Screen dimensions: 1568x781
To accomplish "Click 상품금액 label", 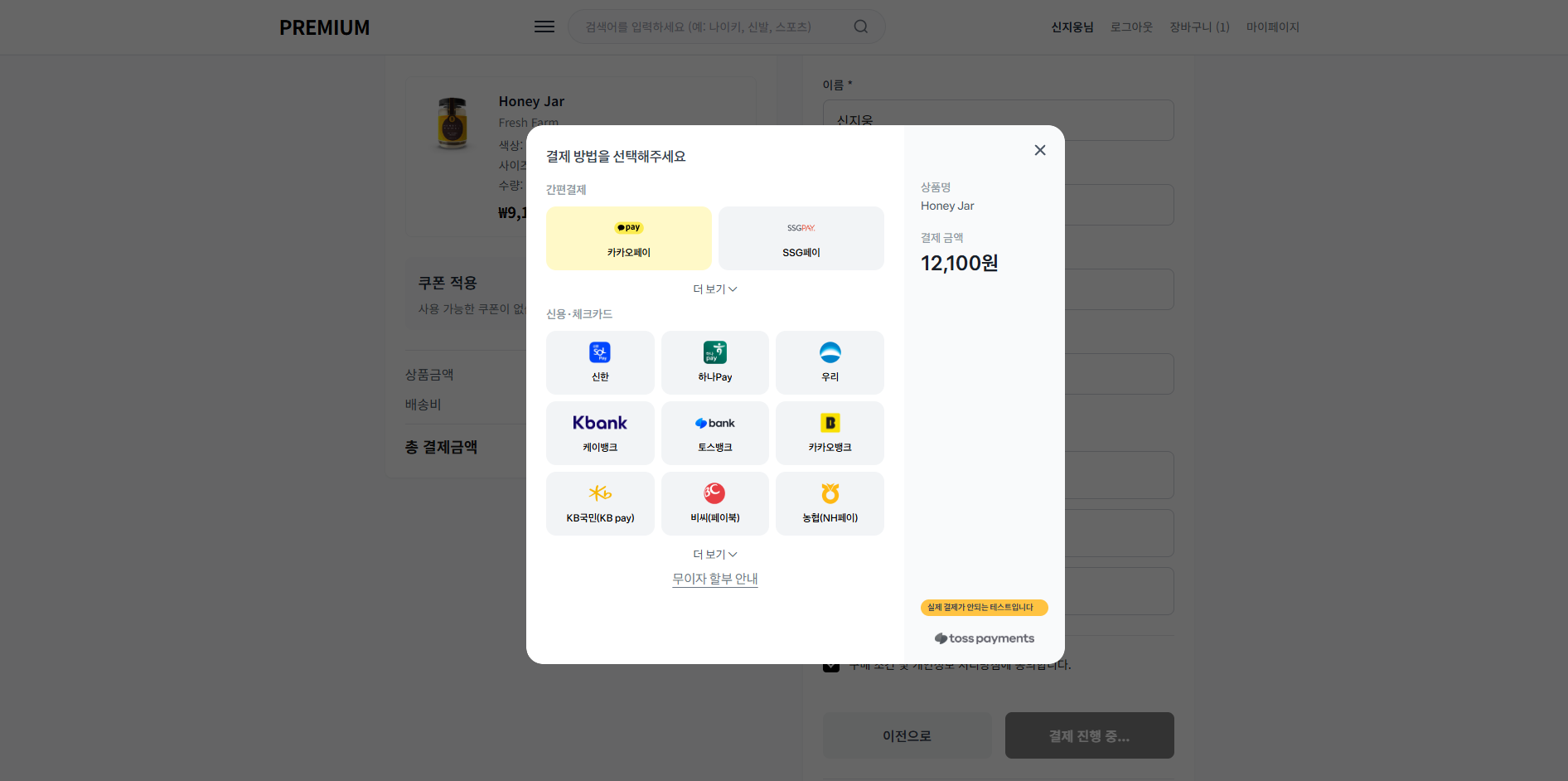I will point(429,375).
